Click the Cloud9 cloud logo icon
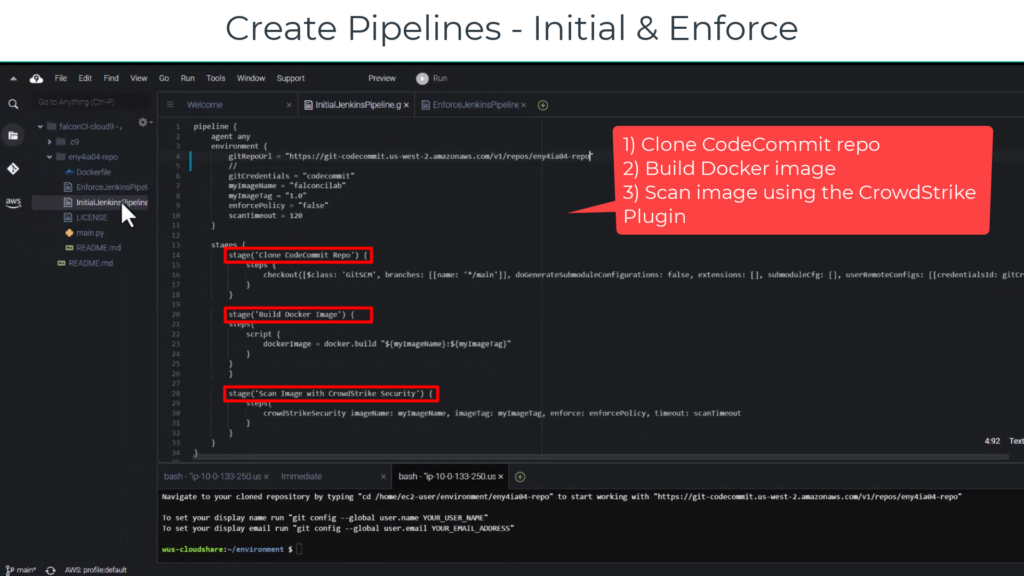The width and height of the screenshot is (1024, 576). click(37, 78)
